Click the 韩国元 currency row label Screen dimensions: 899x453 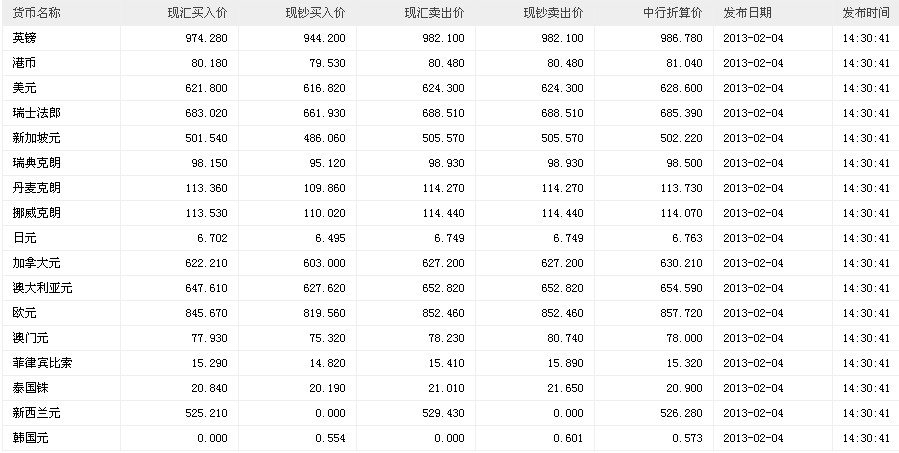point(31,438)
